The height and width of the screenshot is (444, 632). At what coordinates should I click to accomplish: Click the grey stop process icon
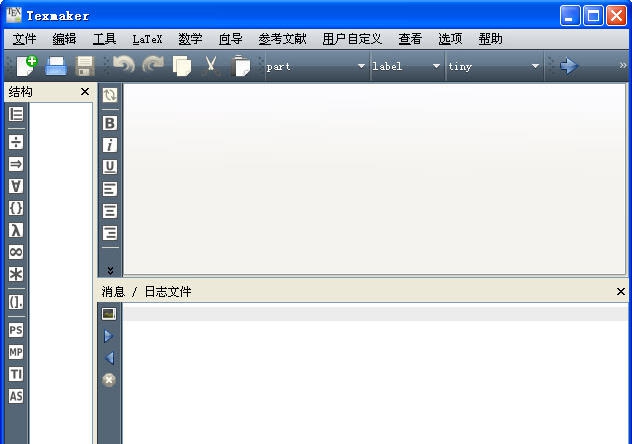coord(109,380)
